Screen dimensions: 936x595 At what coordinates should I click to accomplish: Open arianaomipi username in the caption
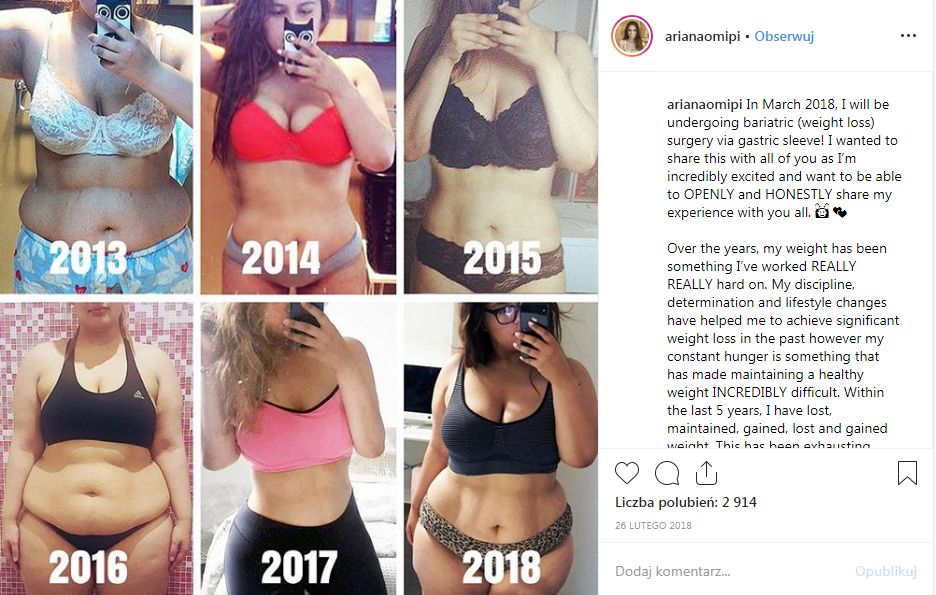pyautogui.click(x=704, y=104)
